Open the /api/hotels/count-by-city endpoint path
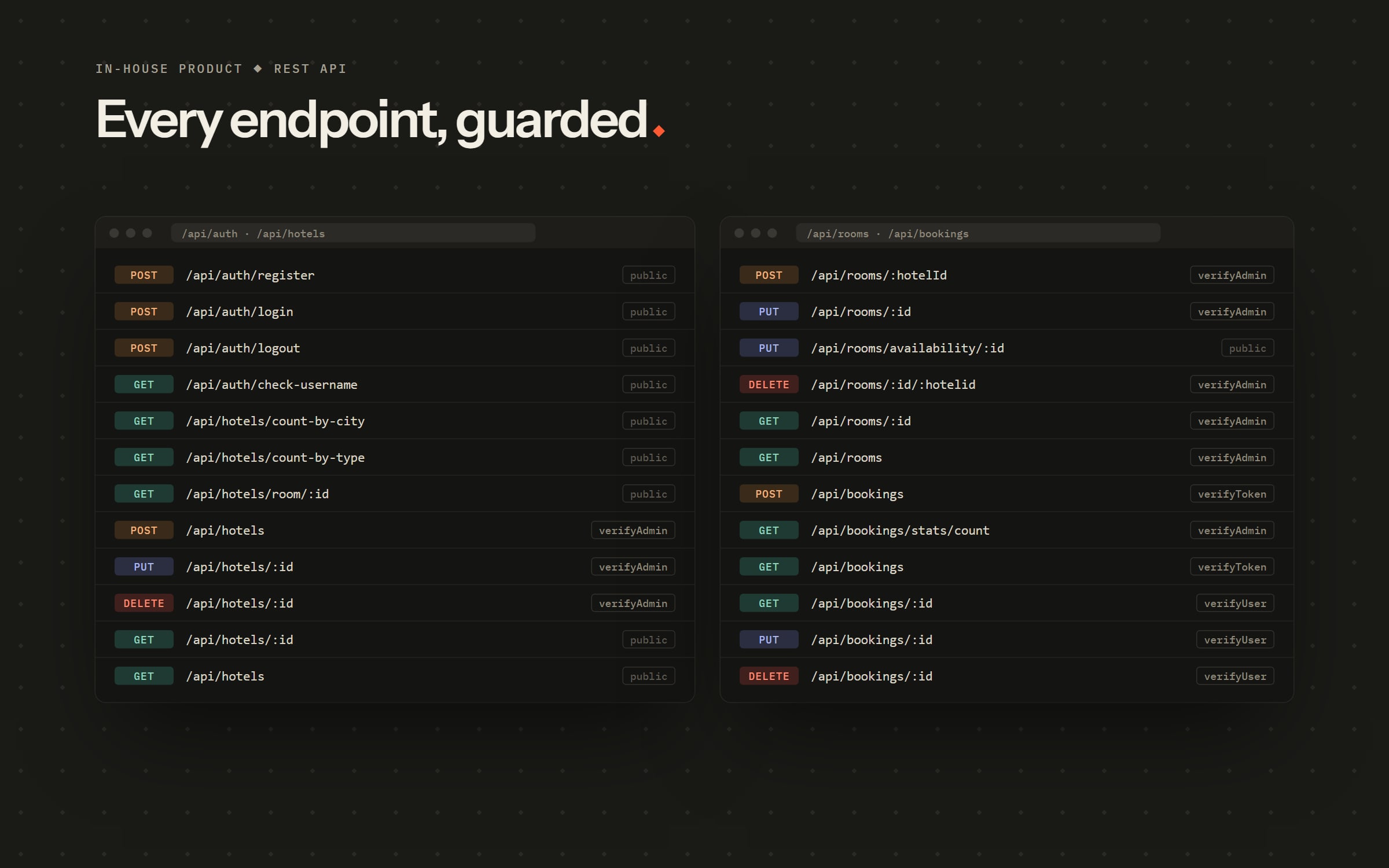Screen dimensions: 1389x868 275,421
